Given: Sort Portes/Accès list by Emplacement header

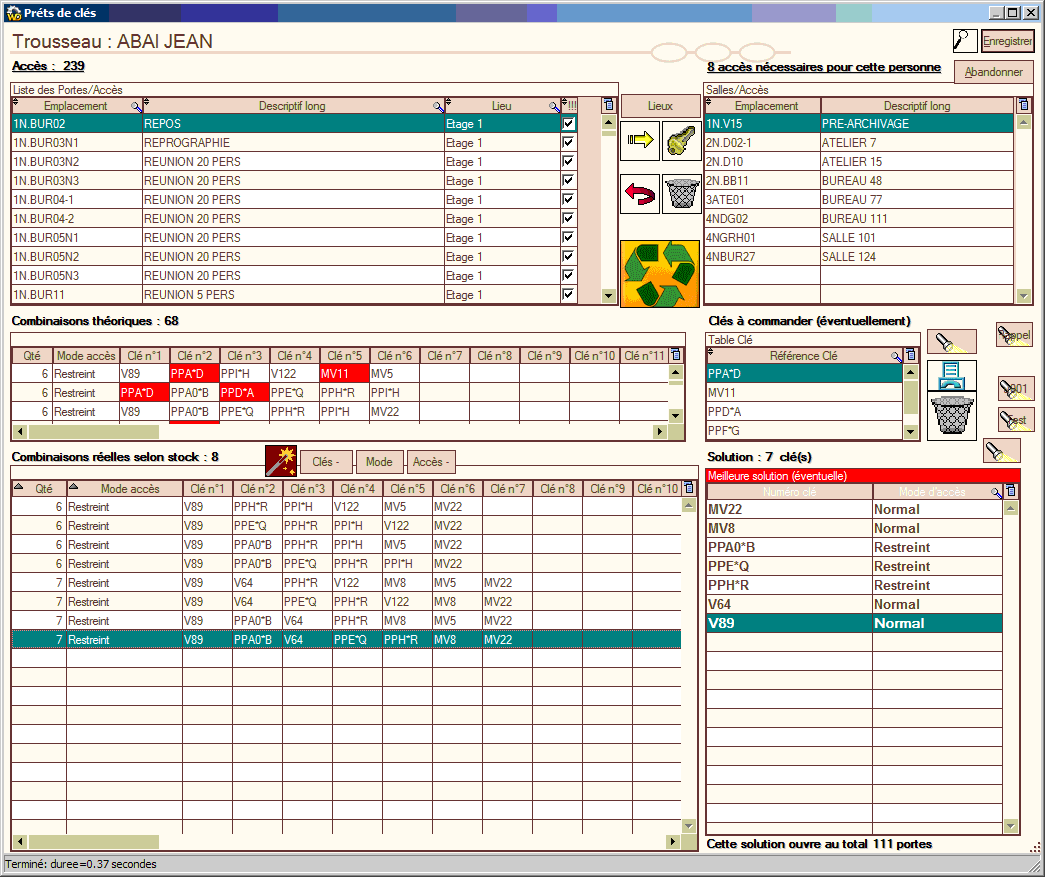Looking at the screenshot, I should point(77,106).
